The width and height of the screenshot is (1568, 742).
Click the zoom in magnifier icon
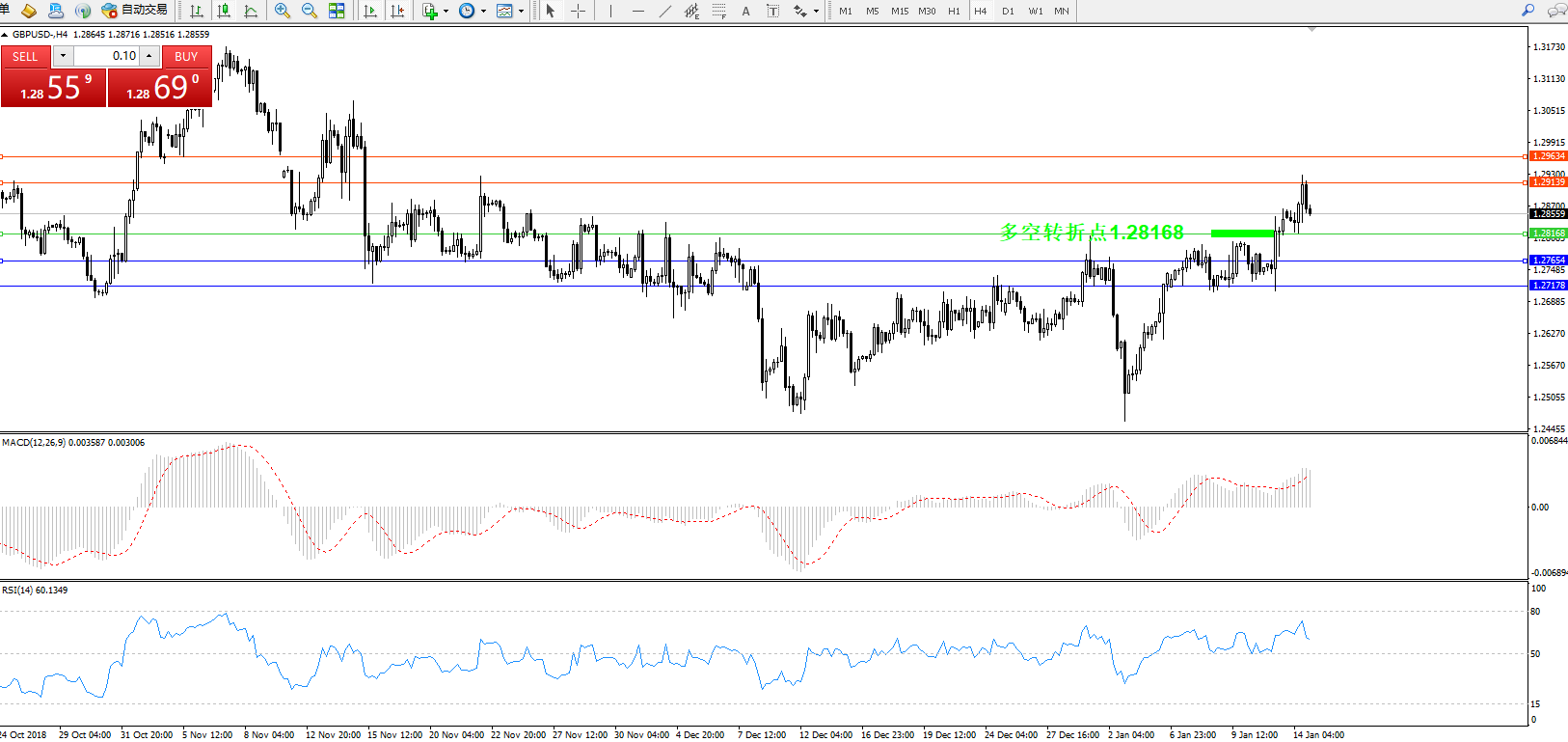point(282,11)
